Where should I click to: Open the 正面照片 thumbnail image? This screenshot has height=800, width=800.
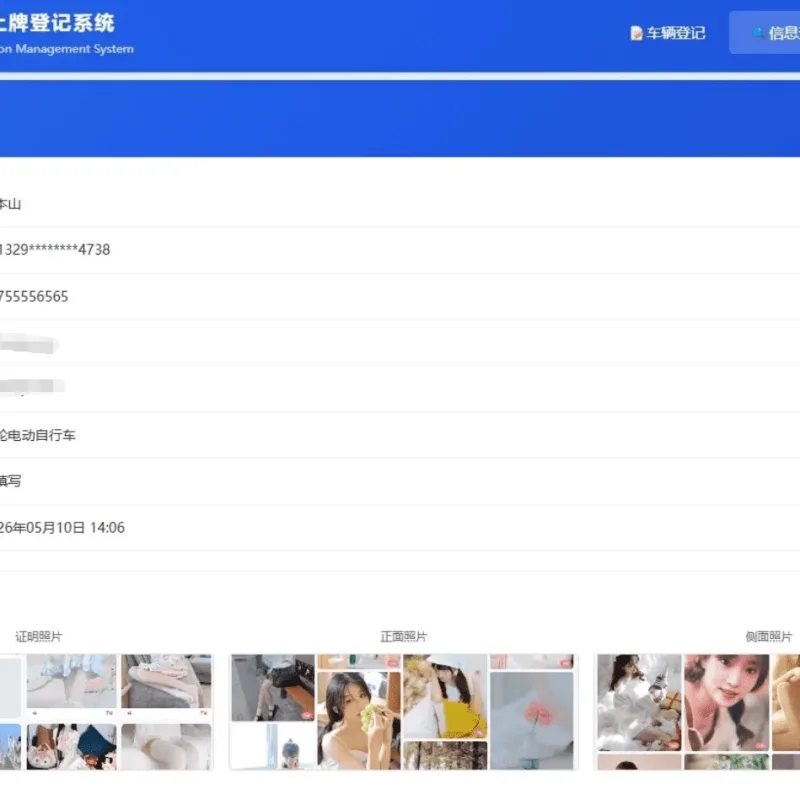click(x=403, y=712)
